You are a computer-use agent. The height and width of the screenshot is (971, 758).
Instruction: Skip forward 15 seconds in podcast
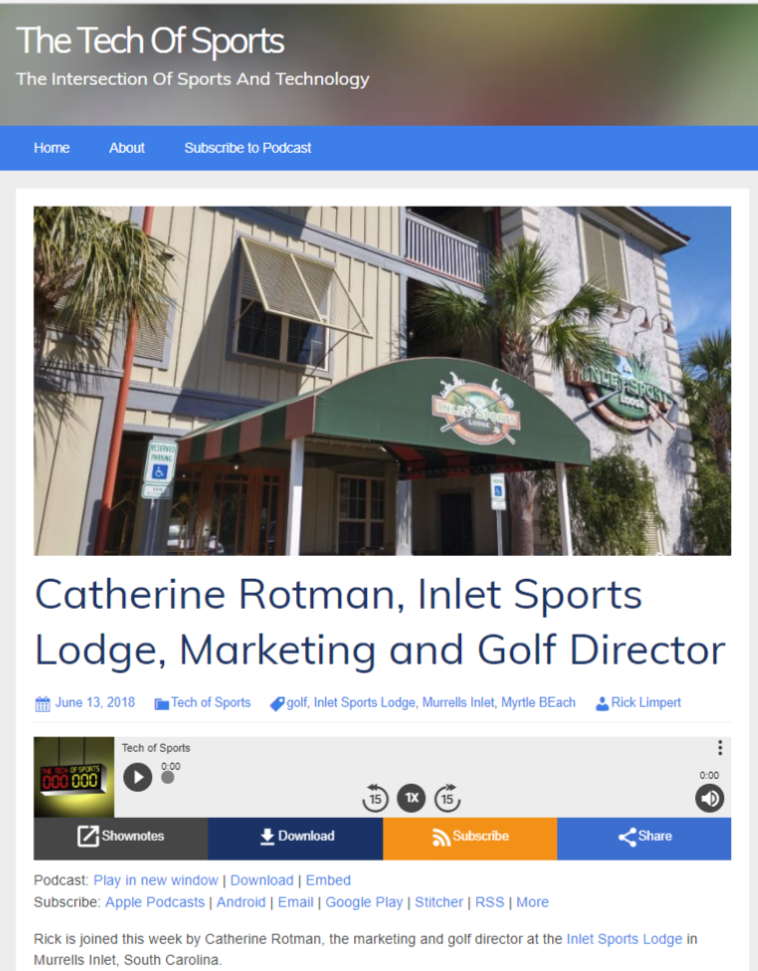(x=448, y=798)
